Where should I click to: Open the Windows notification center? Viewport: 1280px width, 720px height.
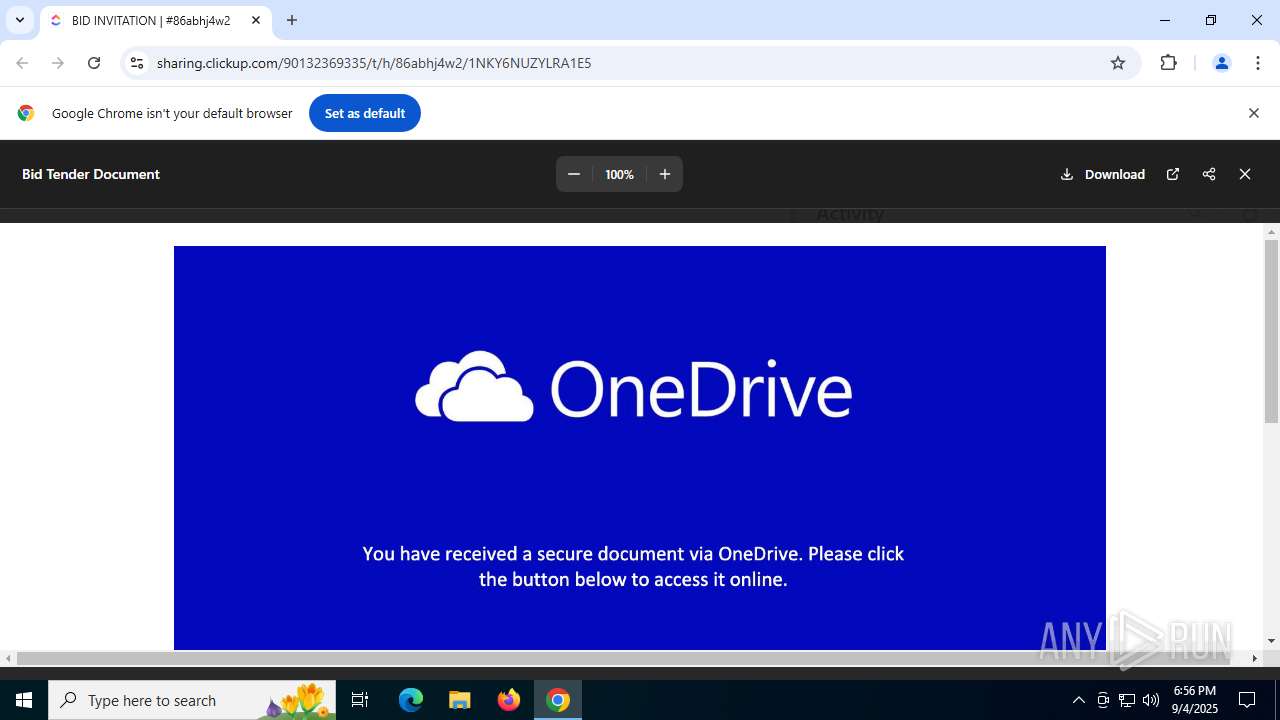click(1247, 700)
